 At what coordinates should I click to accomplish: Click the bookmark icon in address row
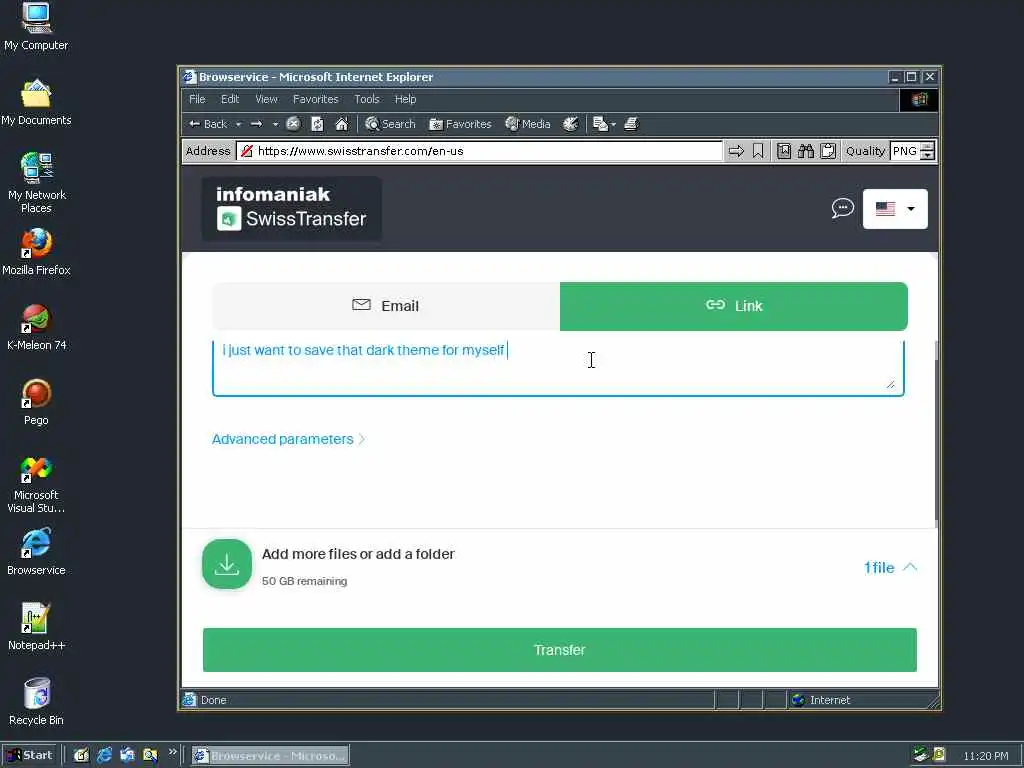(758, 152)
